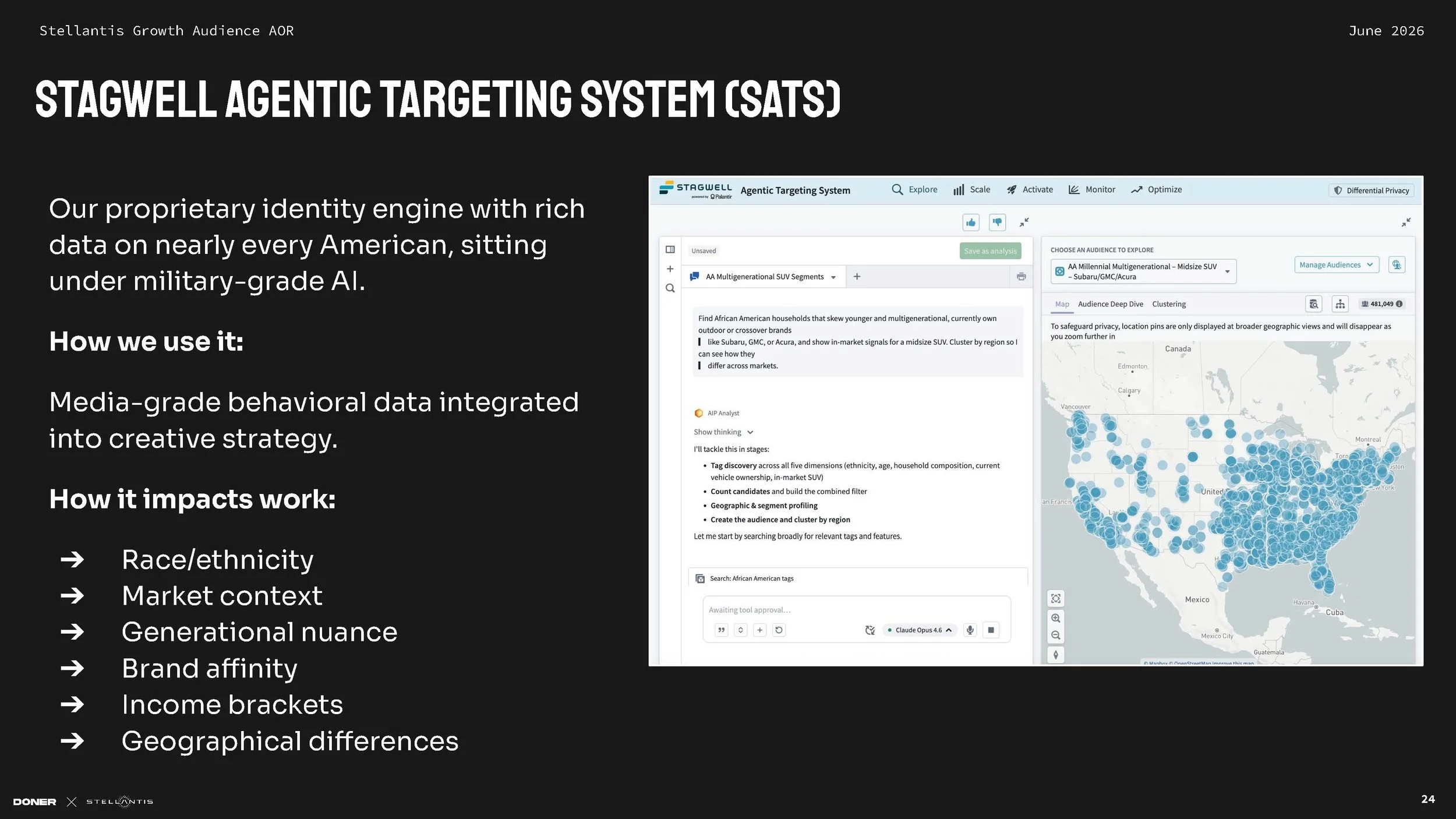1456x819 pixels.
Task: Fit the map view with the frame icon
Action: coord(1056,599)
